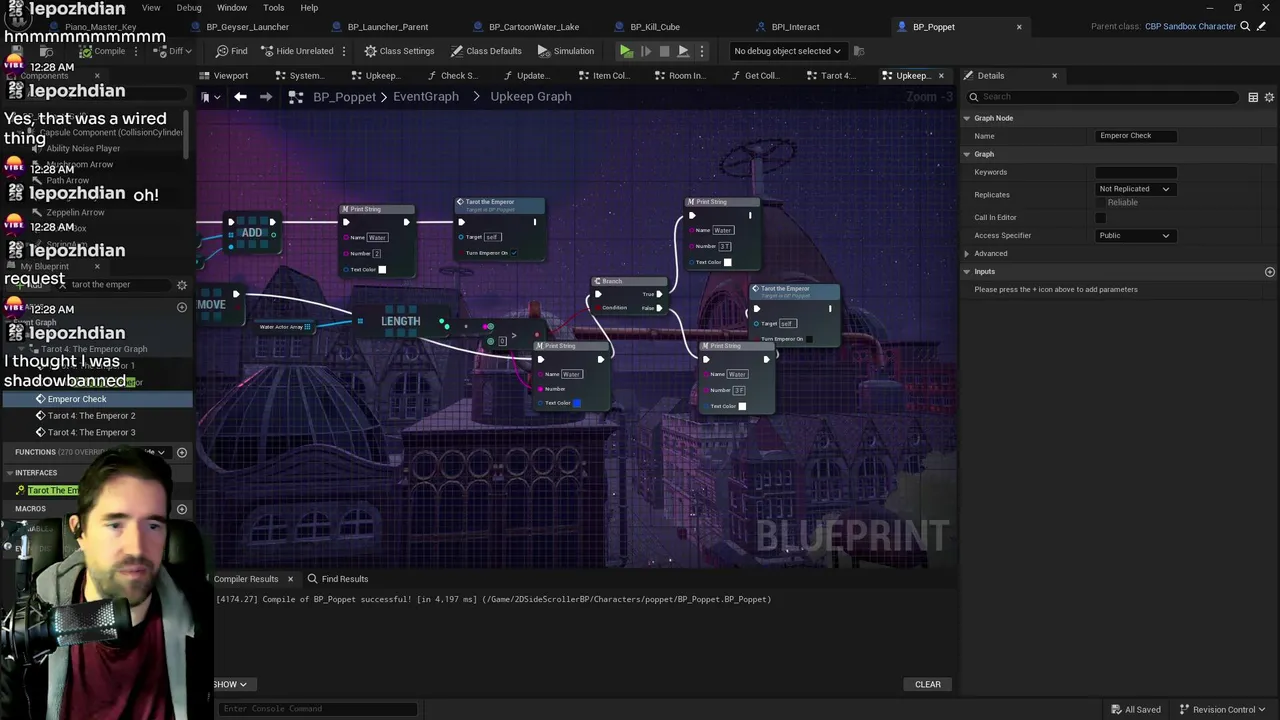Open the Details property matrix grid icon
The width and height of the screenshot is (1280, 720).
click(1253, 97)
